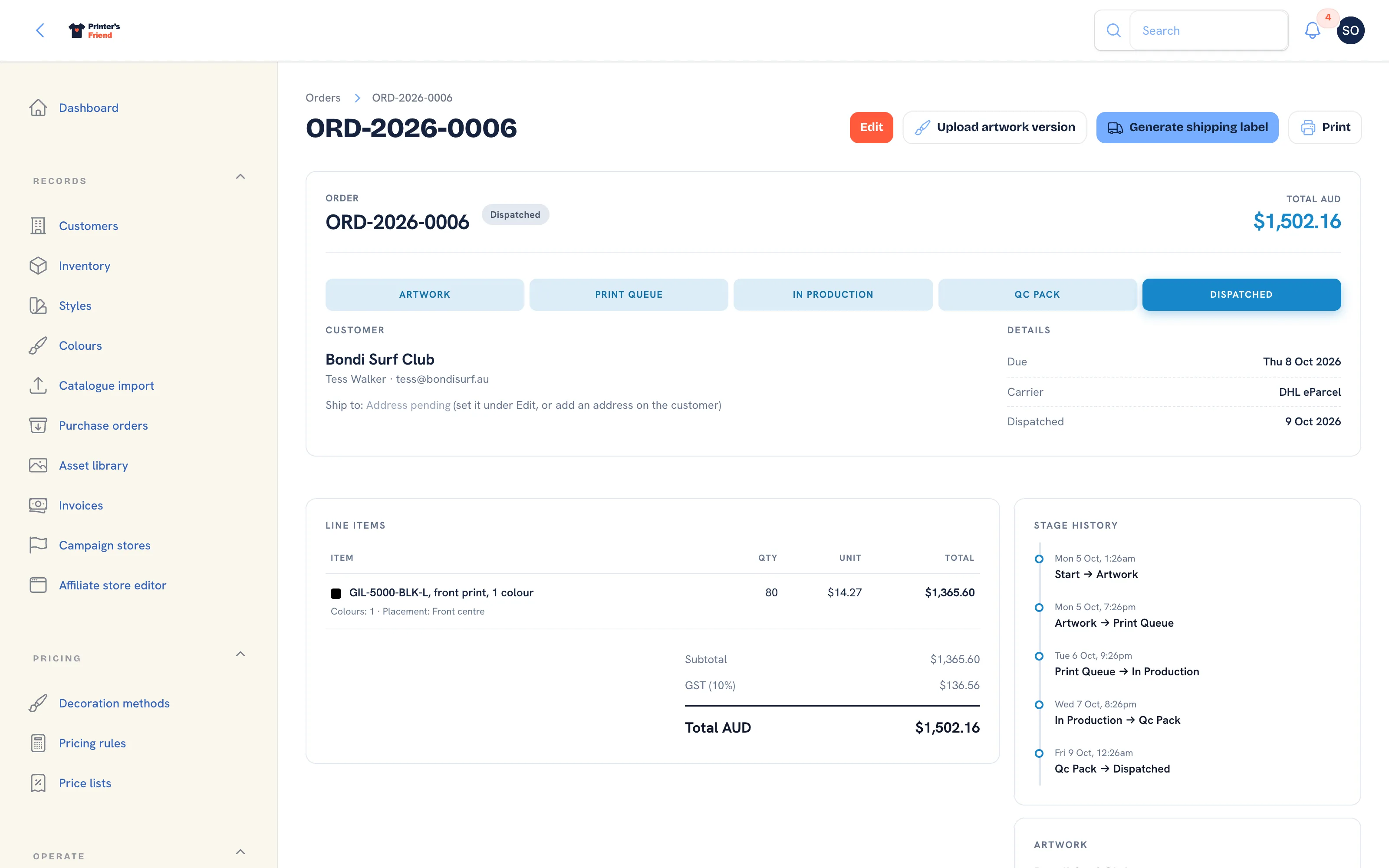Go to Orders breadcrumb link
Viewport: 1389px width, 868px height.
point(323,98)
